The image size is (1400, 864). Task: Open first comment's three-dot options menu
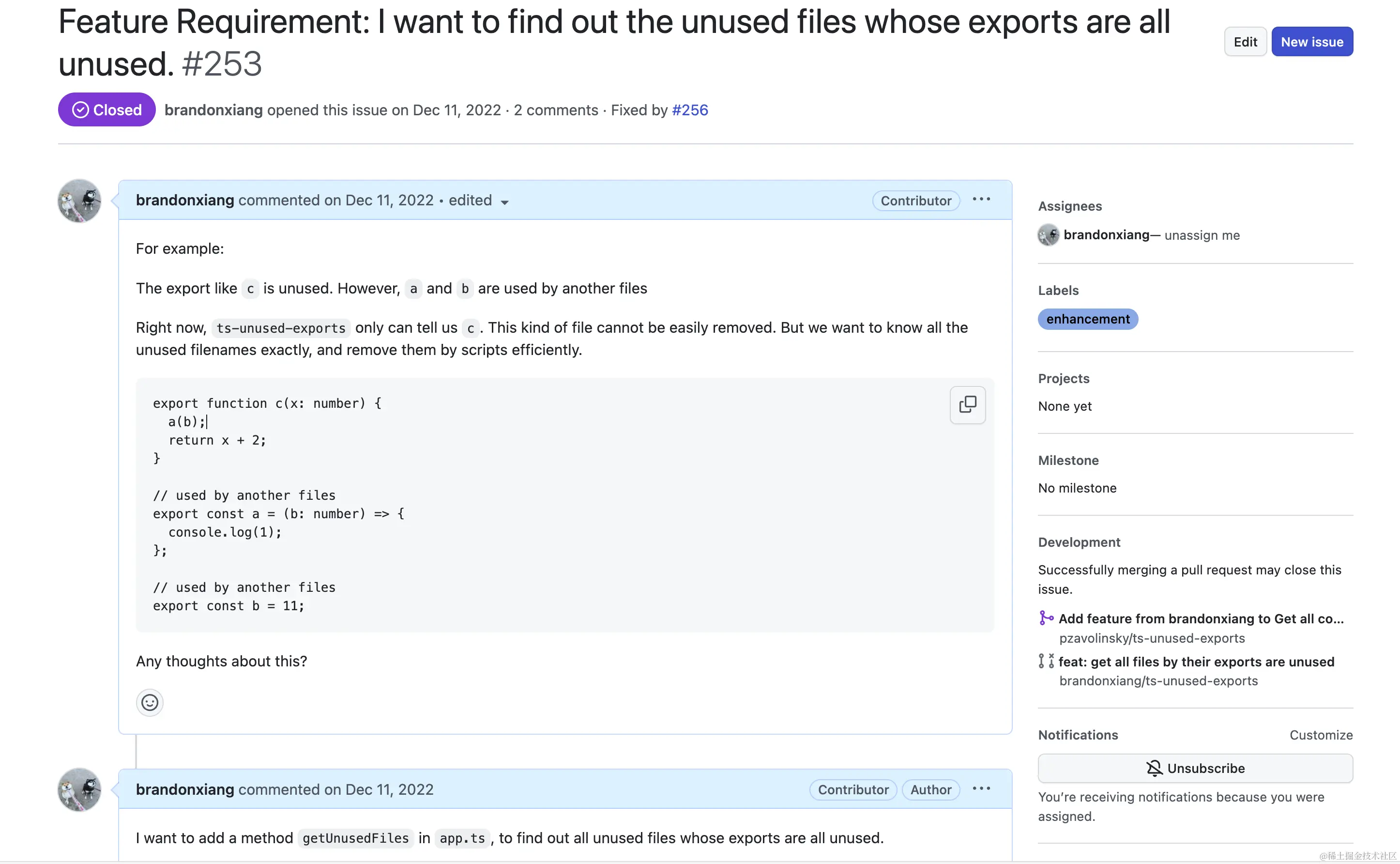point(981,200)
